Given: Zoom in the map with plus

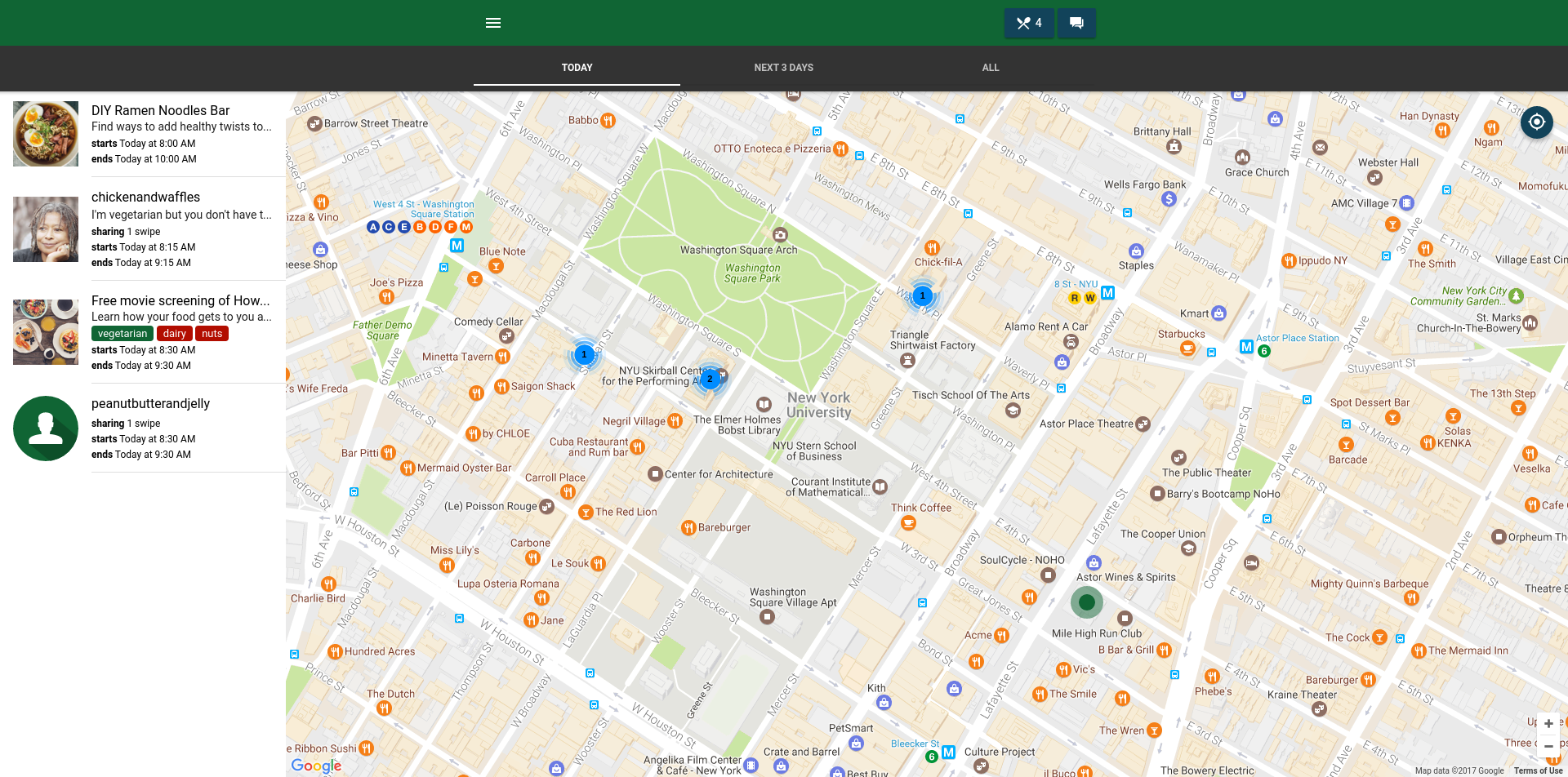Looking at the screenshot, I should 1548,724.
